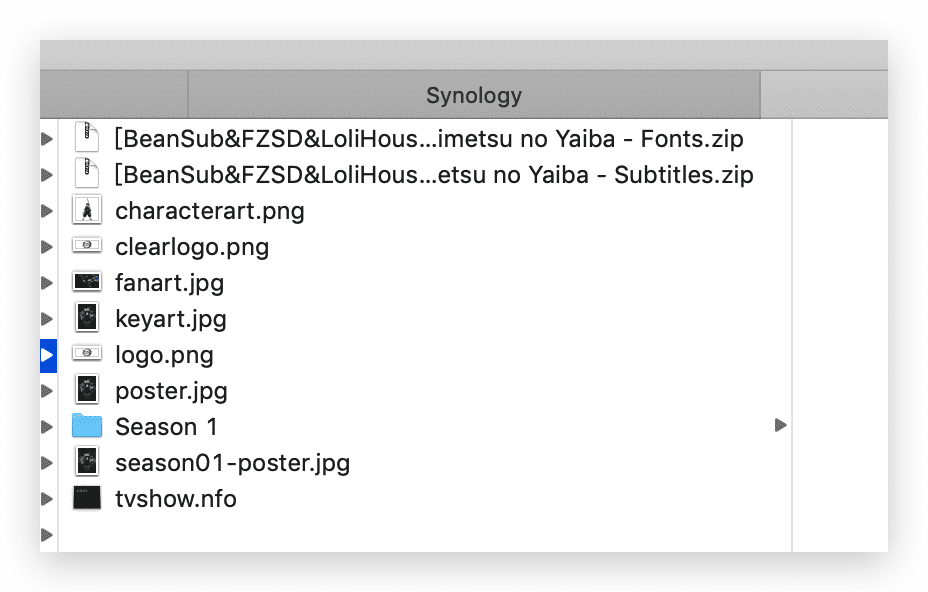
Task: Open Season 1 folder's right chevron
Action: pyautogui.click(x=781, y=425)
